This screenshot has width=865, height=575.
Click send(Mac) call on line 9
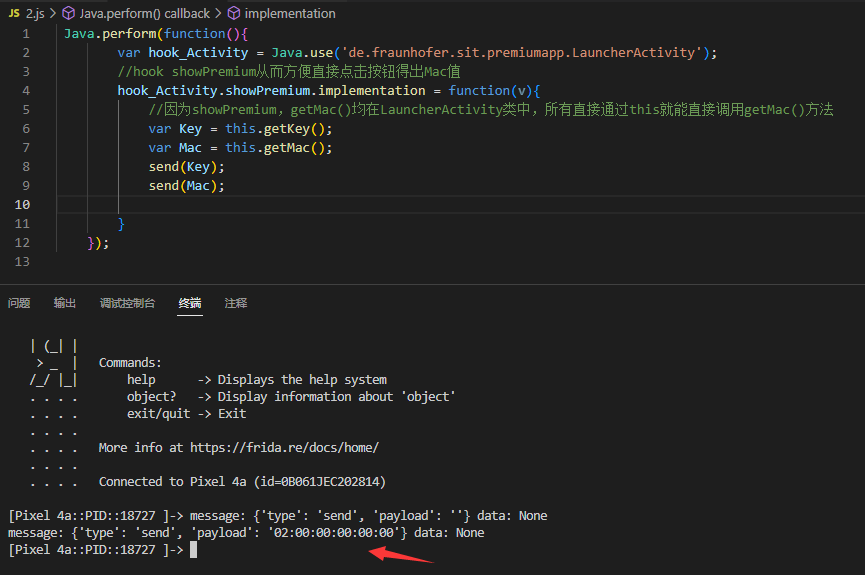pyautogui.click(x=186, y=186)
